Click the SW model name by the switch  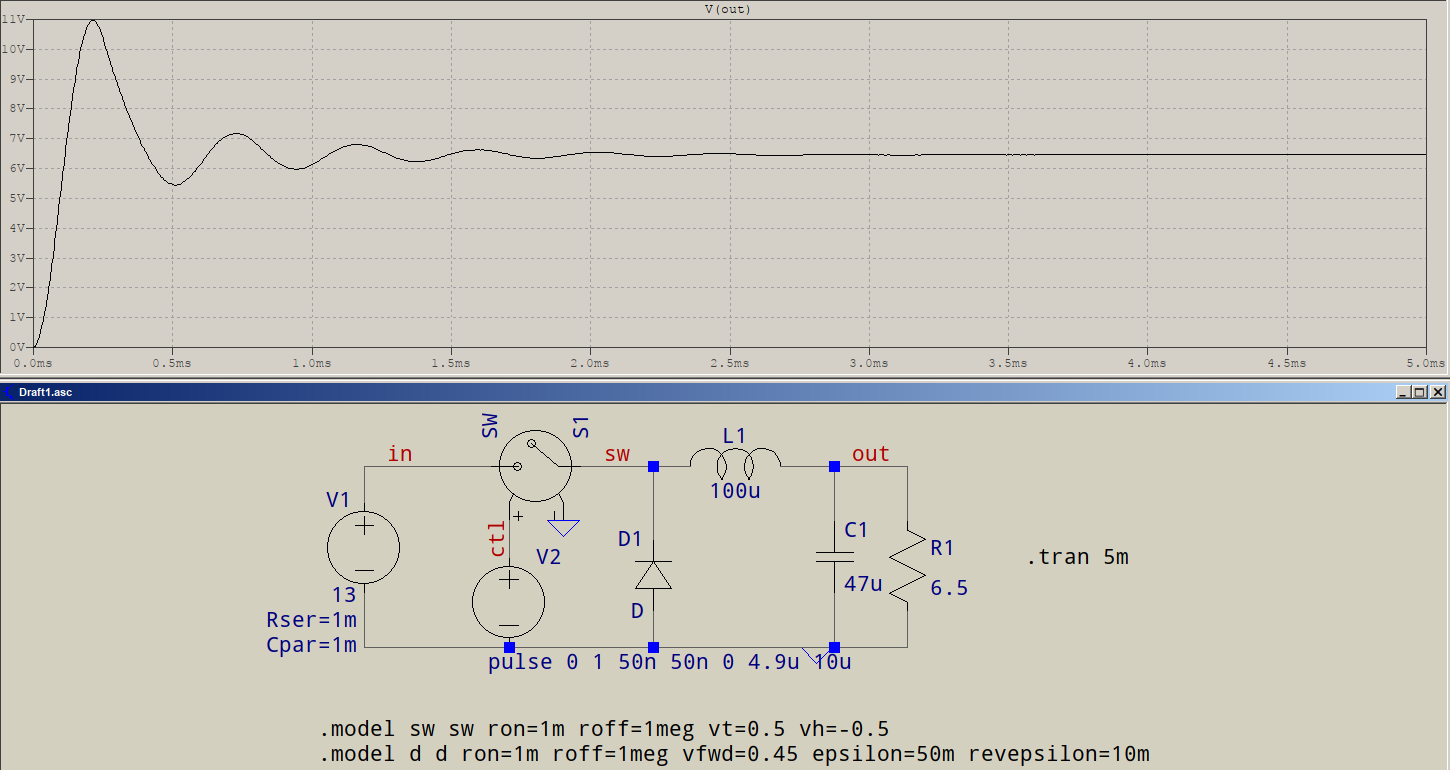[x=490, y=427]
